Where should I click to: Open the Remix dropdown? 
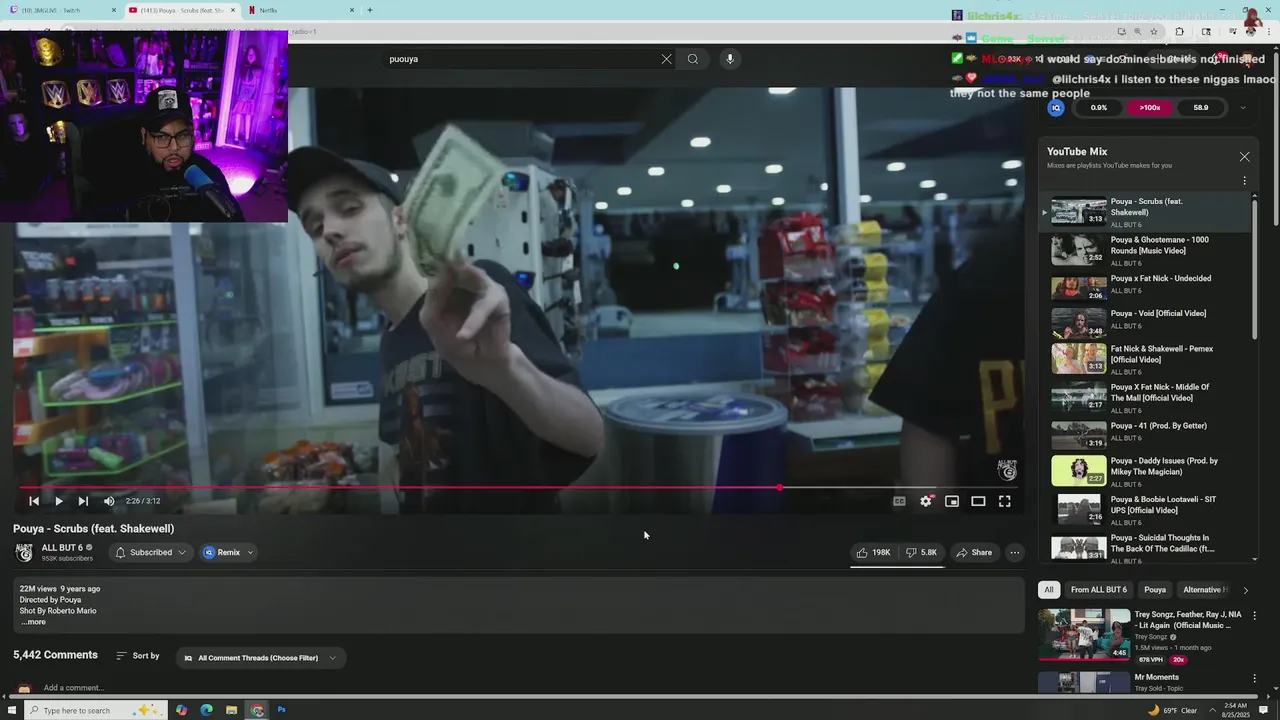point(229,552)
